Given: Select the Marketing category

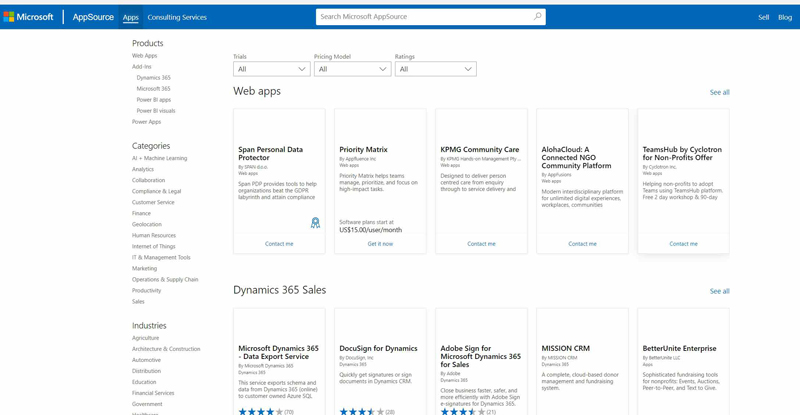Looking at the screenshot, I should pos(144,268).
